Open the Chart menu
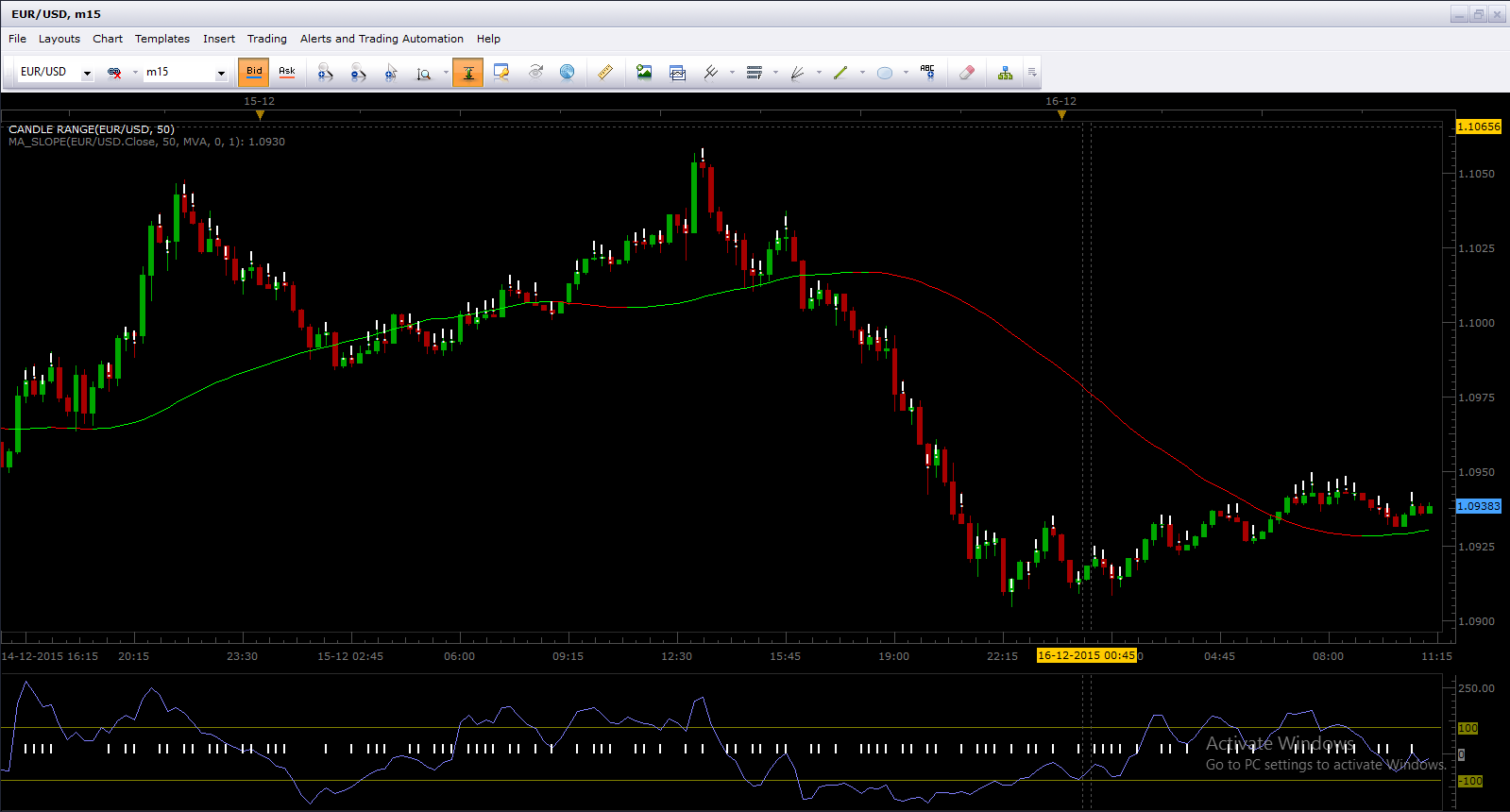This screenshot has width=1510, height=812. click(108, 39)
